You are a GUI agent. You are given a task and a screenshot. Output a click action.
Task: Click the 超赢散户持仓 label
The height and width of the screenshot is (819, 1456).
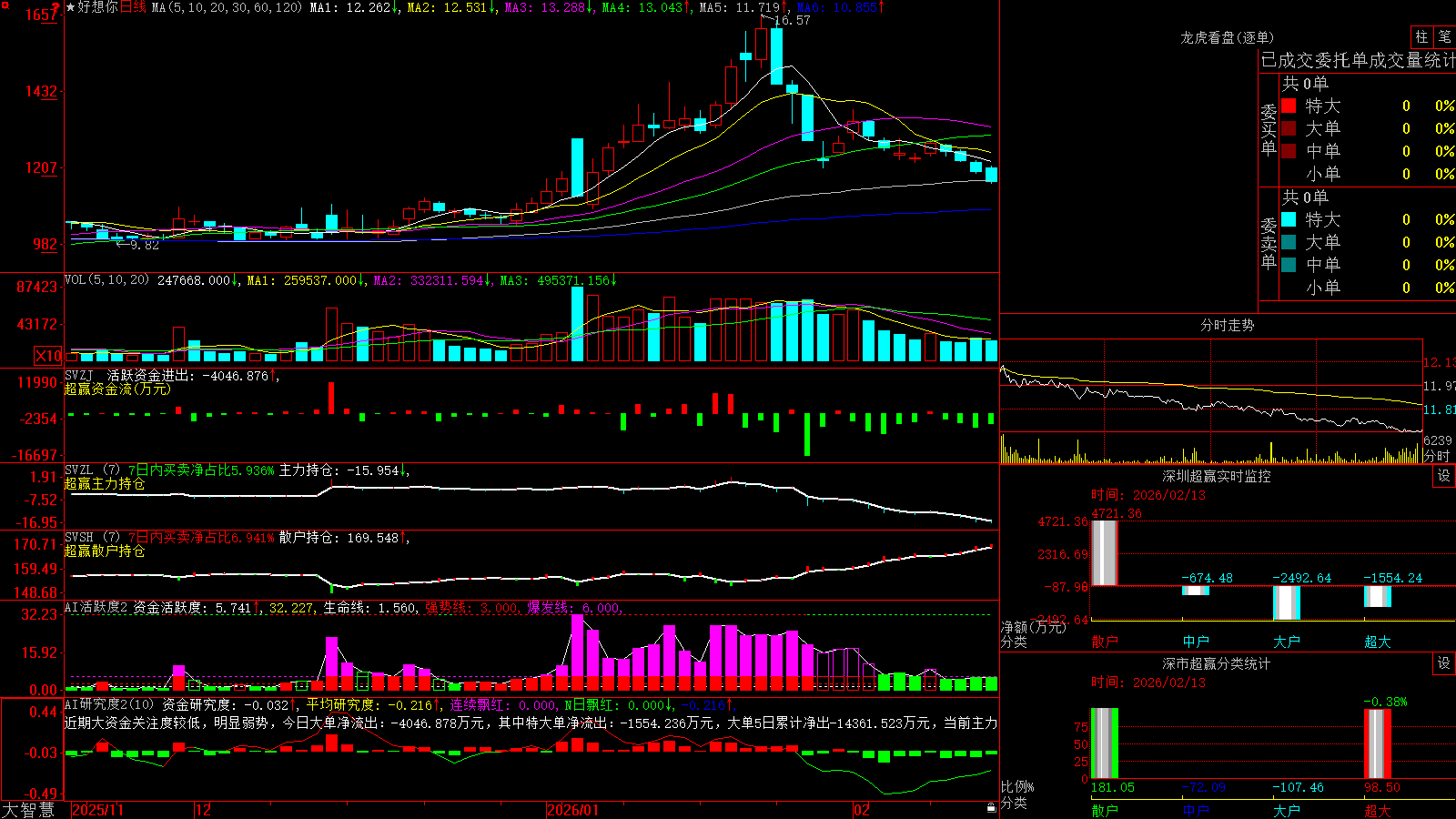105,551
